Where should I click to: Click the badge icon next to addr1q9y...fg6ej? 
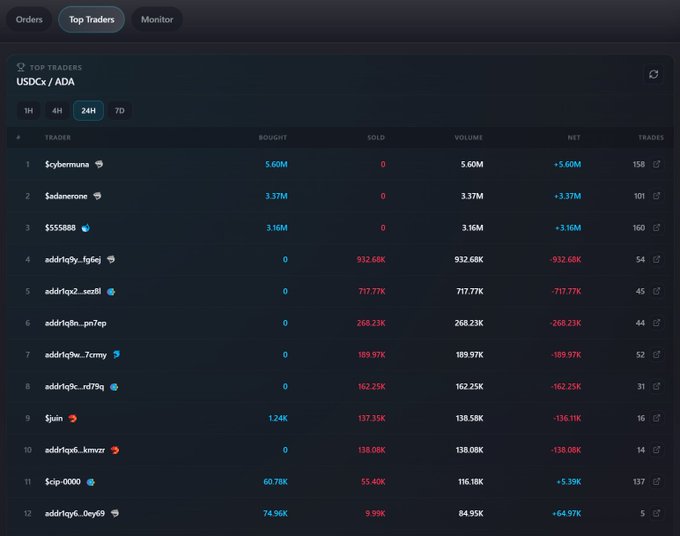(x=111, y=259)
